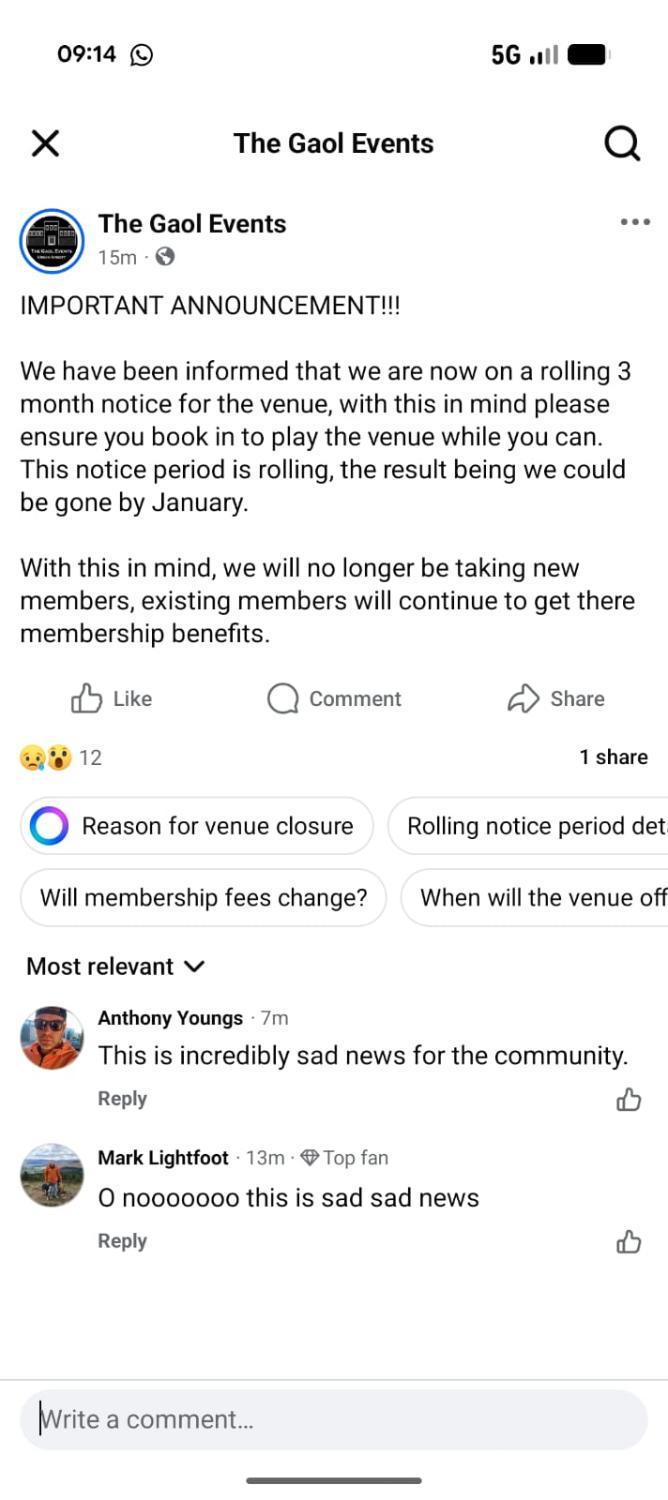Open The Gaol Events profile picture

click(51, 240)
